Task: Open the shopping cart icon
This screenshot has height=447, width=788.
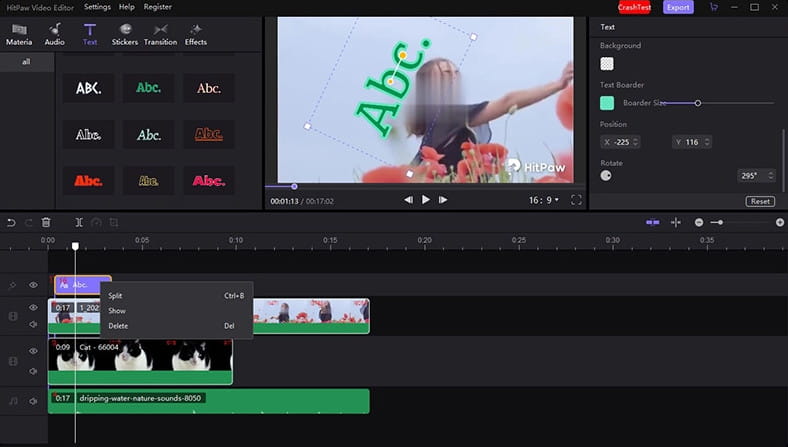Action: (x=714, y=7)
